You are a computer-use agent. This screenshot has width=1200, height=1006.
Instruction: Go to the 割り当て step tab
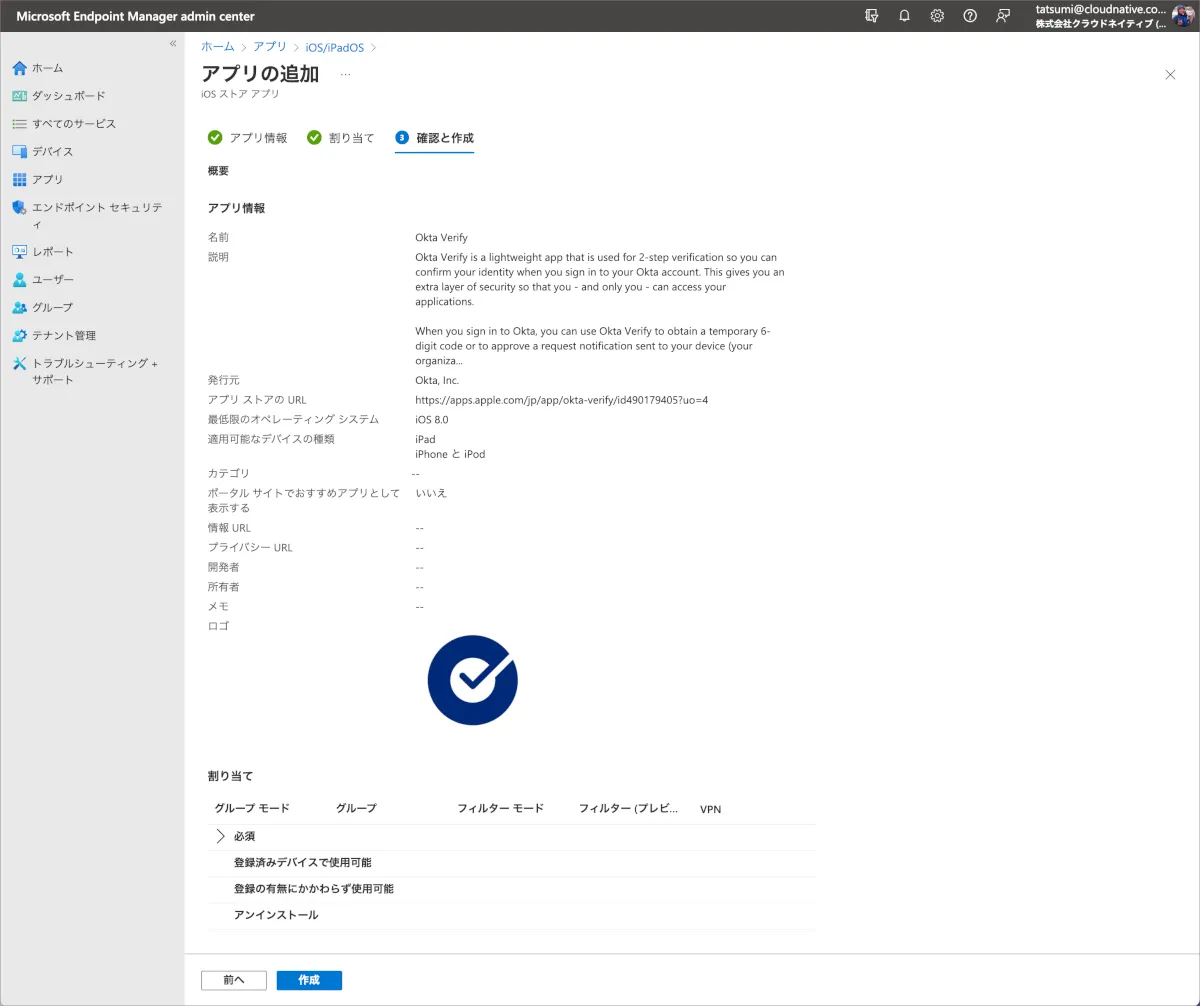coord(341,138)
